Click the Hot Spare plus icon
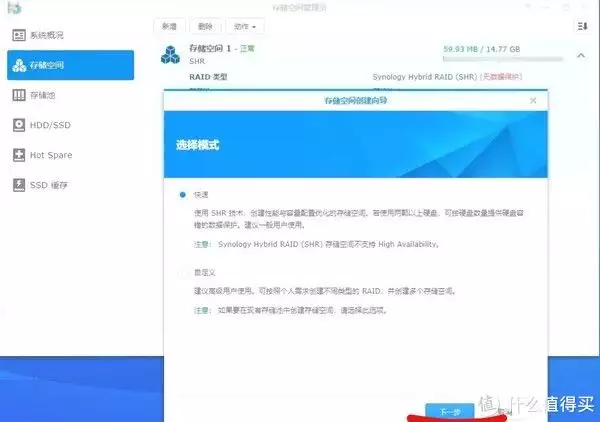 (19, 155)
